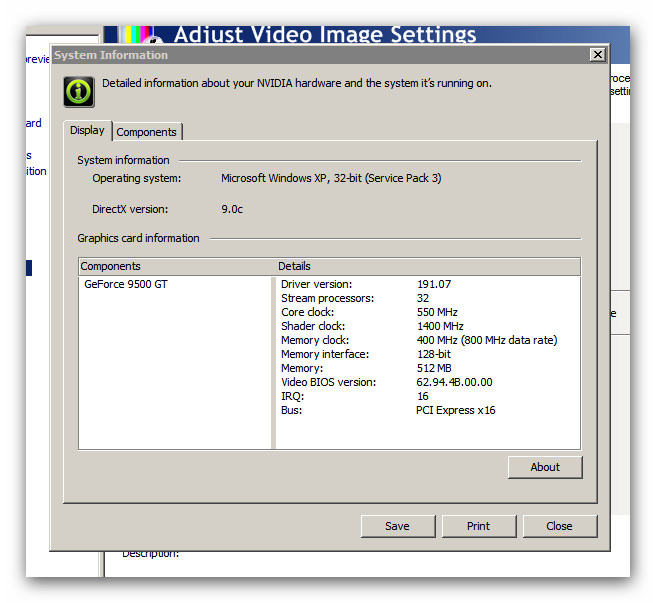Click the Adjust Video Image Settings header icon
The image size is (656, 603).
tap(140, 34)
